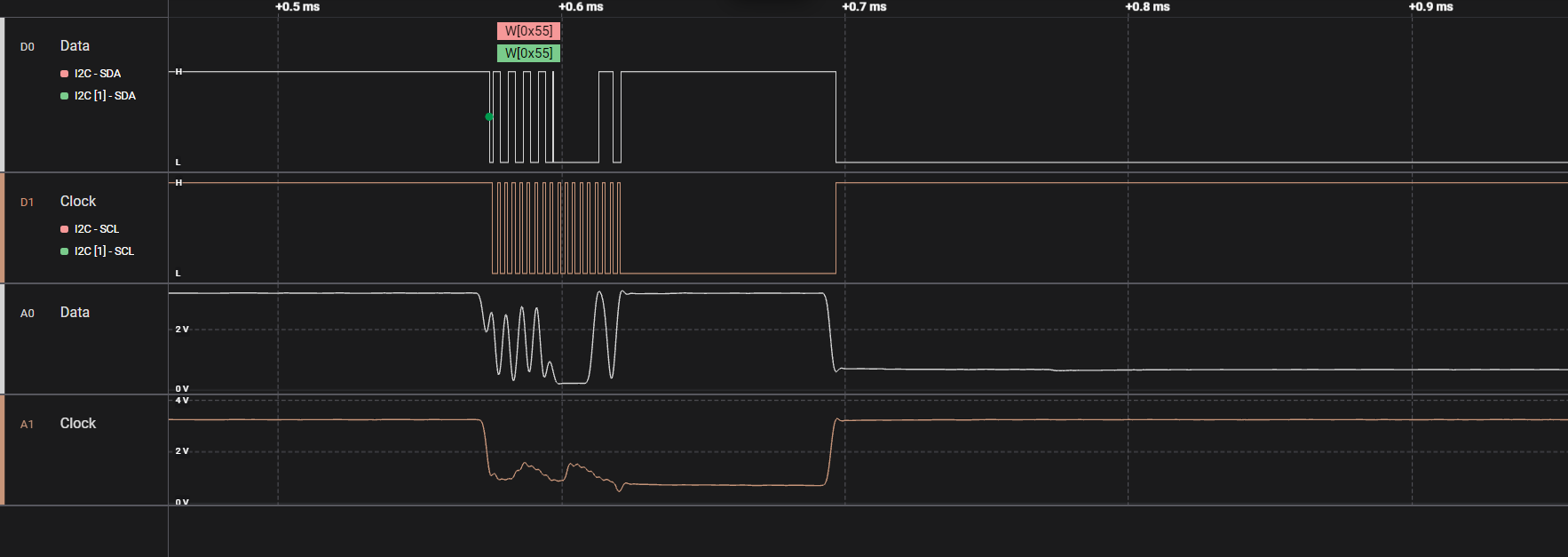Click the 4 V scale label on A1

182,401
